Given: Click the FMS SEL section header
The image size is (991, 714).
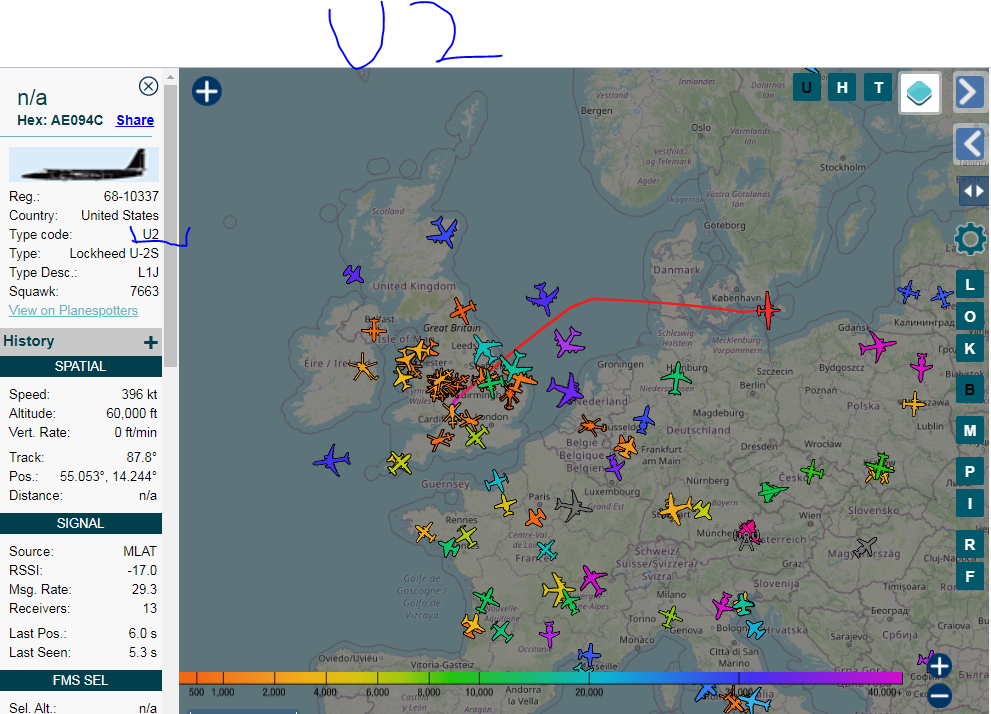Looking at the screenshot, I should [81, 681].
